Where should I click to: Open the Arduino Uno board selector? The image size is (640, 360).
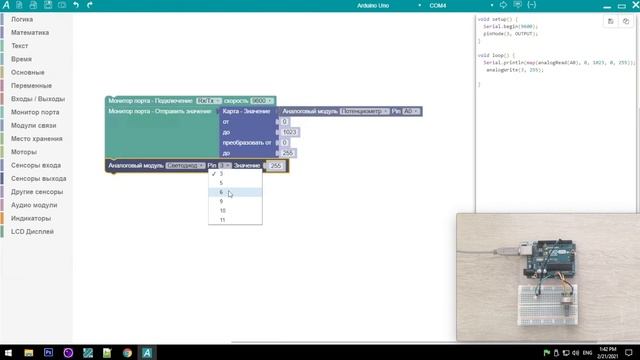click(x=388, y=6)
